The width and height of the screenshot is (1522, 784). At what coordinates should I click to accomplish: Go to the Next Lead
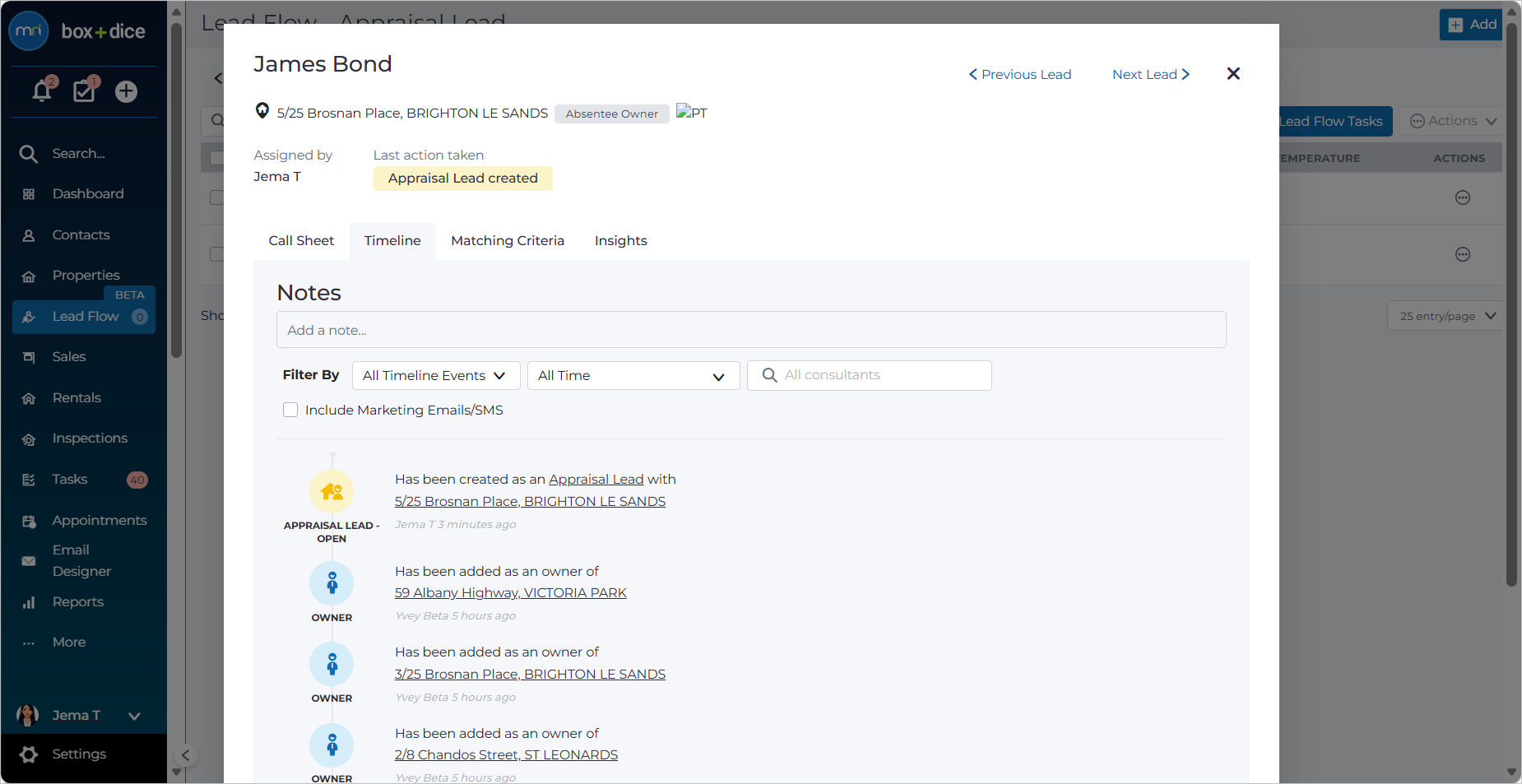(x=1151, y=74)
